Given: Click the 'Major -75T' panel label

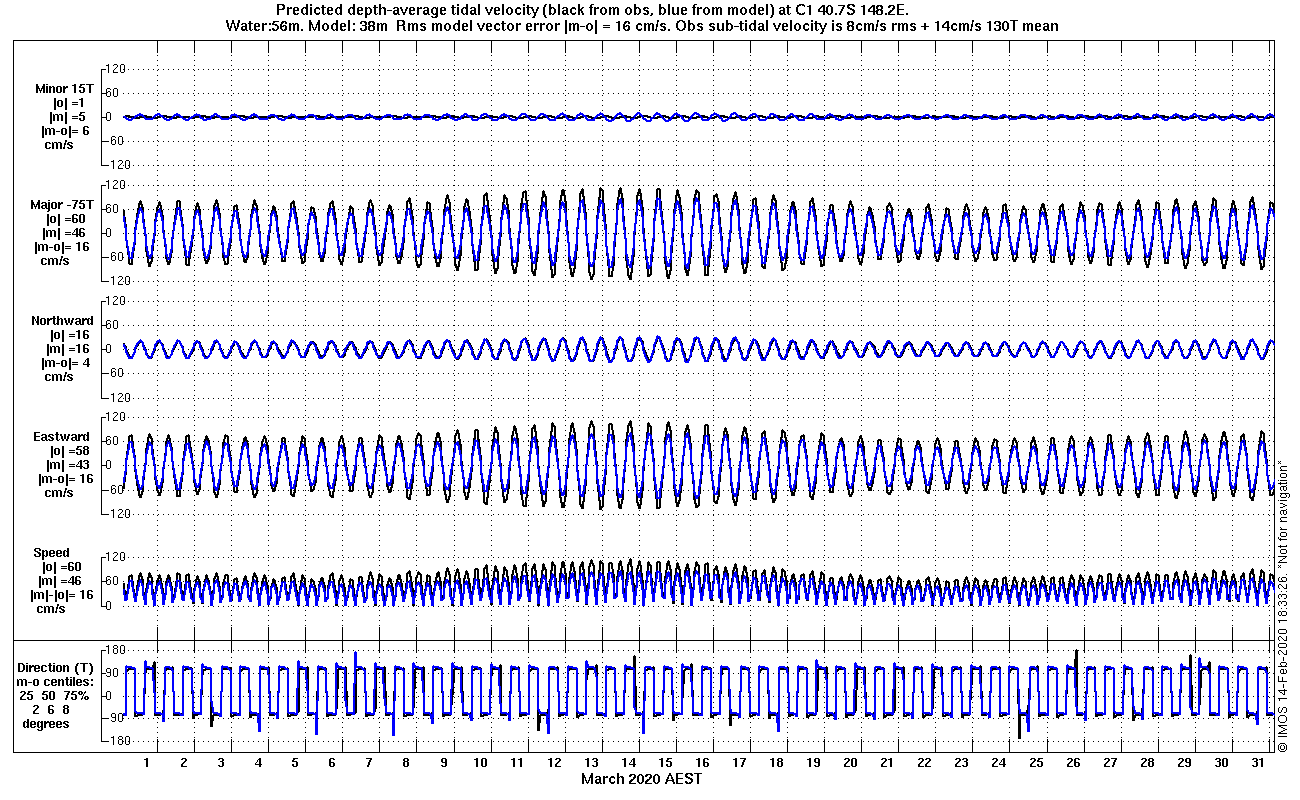Looking at the screenshot, I should (62, 205).
